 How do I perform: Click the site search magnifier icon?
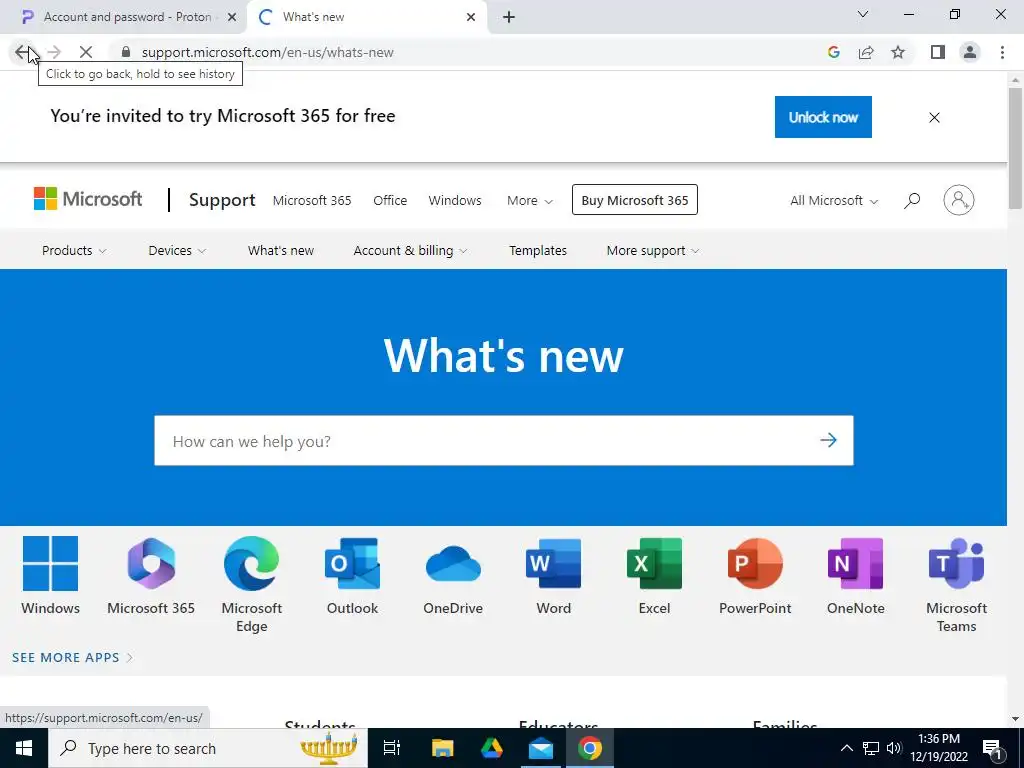click(912, 200)
